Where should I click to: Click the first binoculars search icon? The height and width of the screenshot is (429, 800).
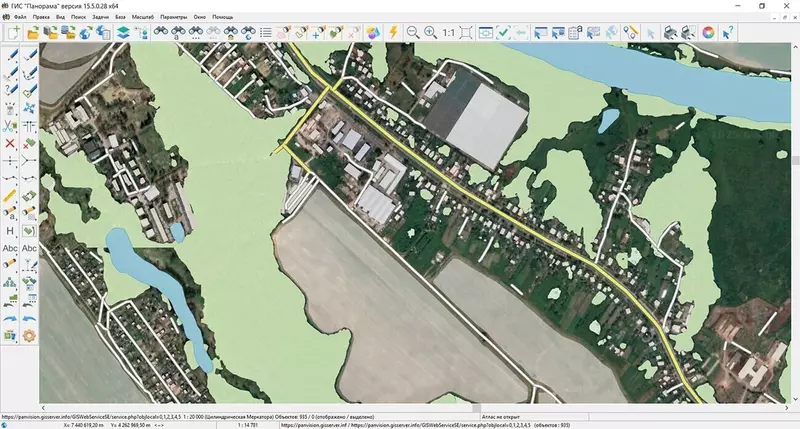click(x=160, y=33)
